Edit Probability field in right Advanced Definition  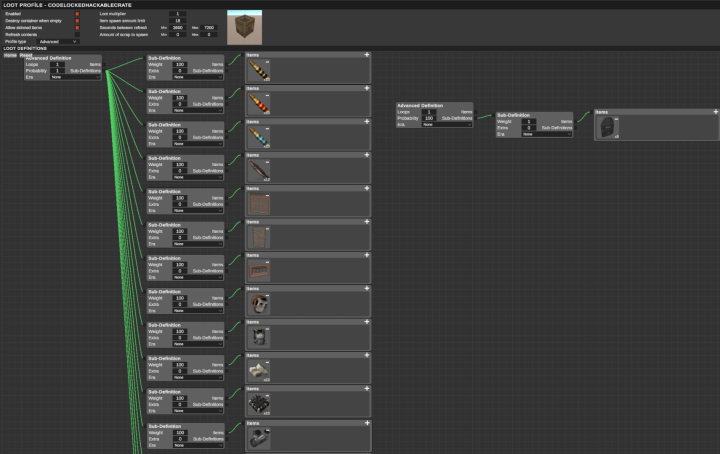coord(429,118)
